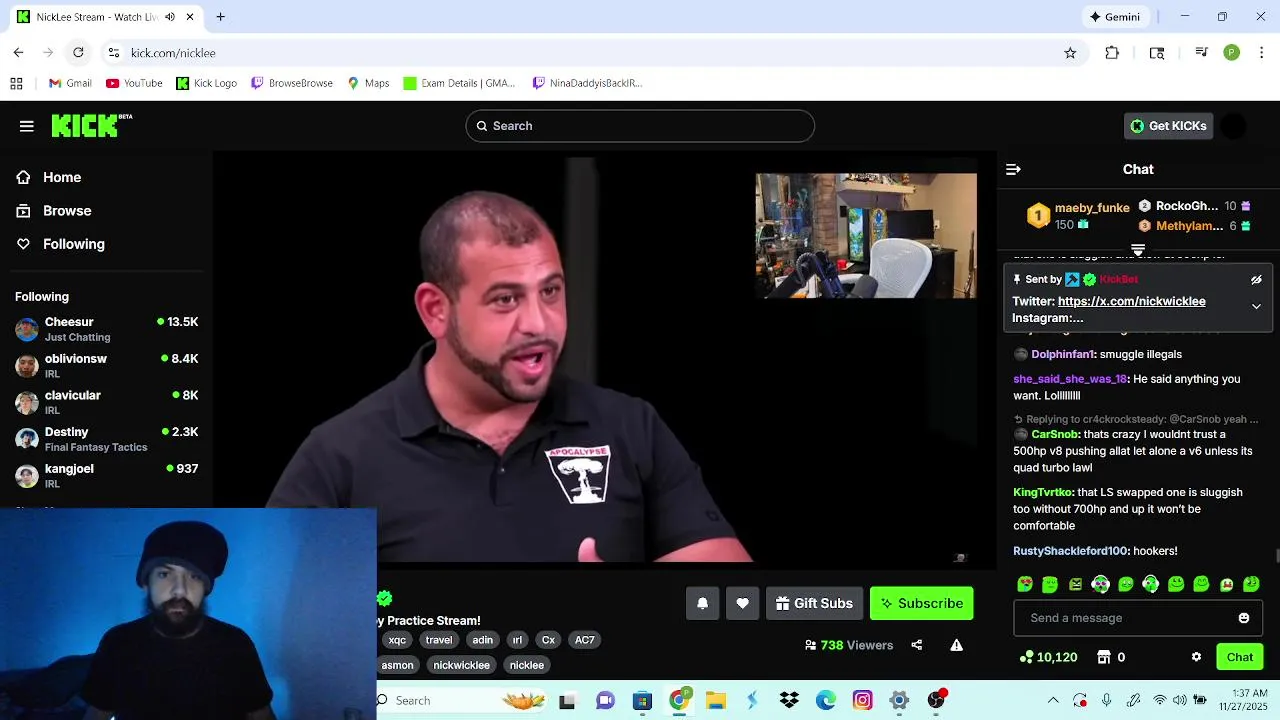Click maeby_funke top gifter name

1092,208
